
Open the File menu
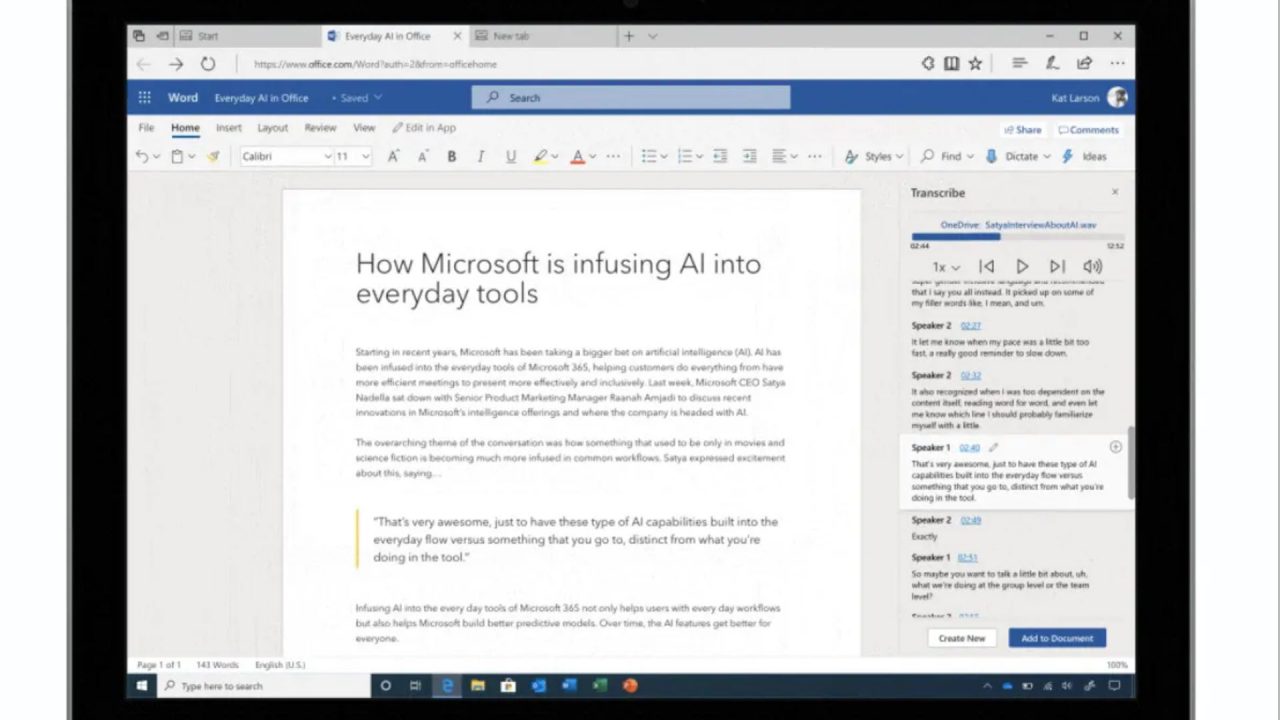(x=146, y=128)
